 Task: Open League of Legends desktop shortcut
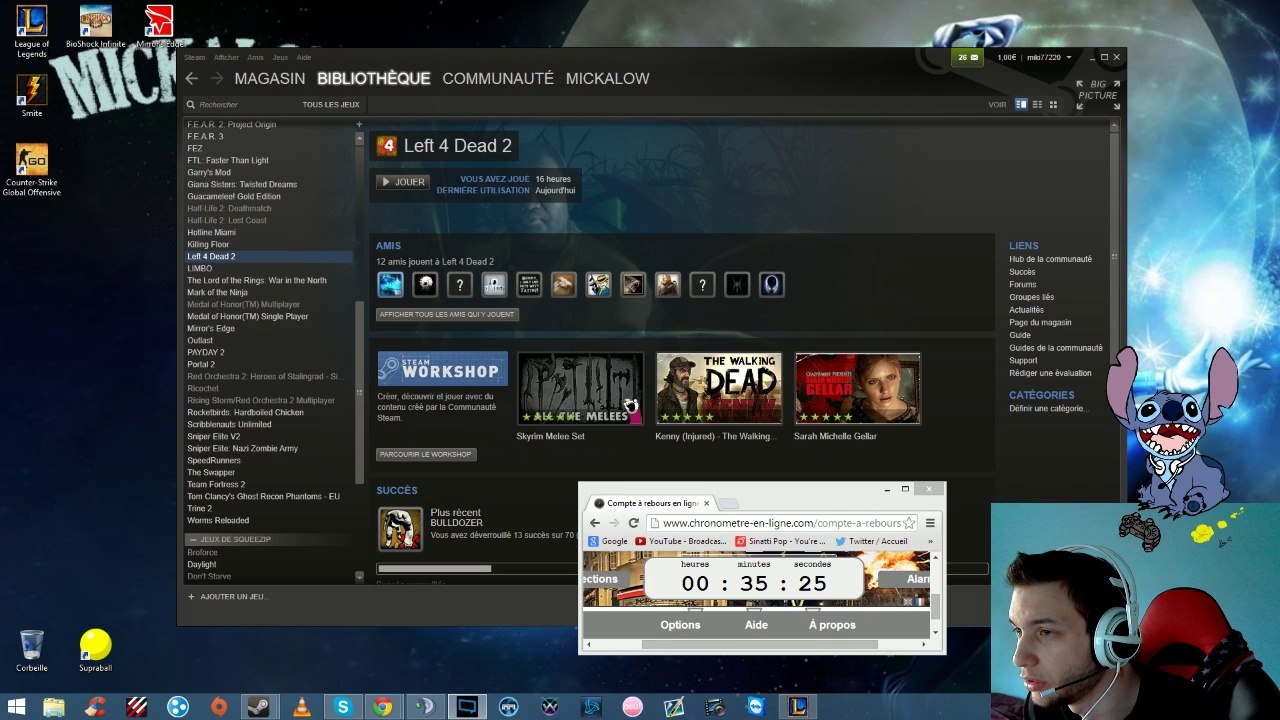point(32,30)
